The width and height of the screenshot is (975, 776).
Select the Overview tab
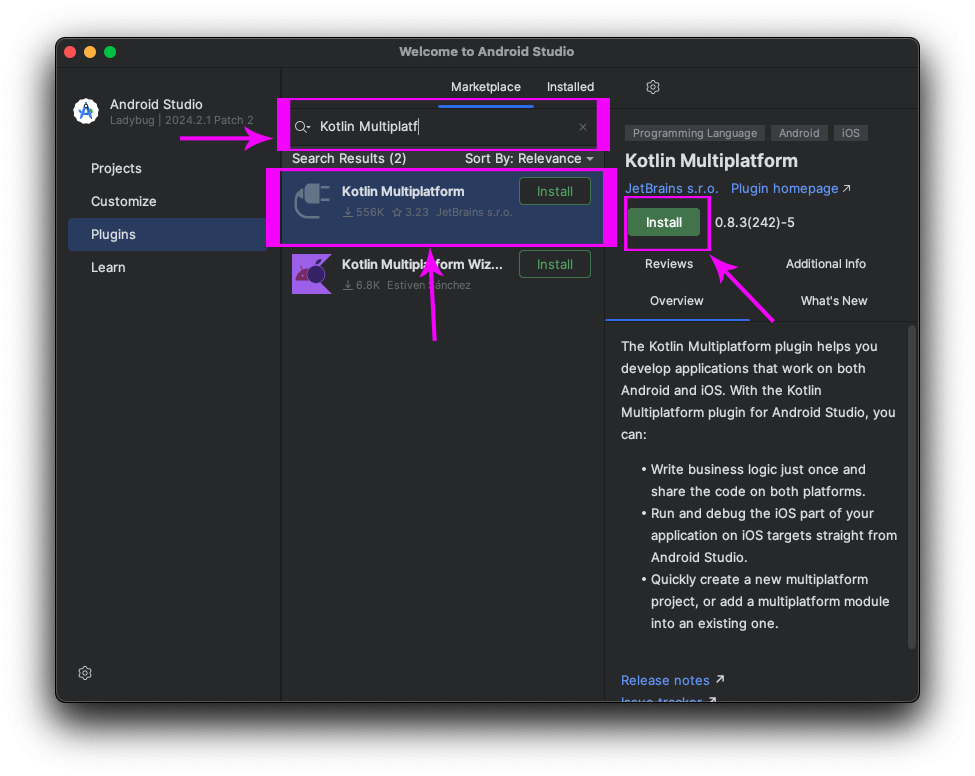click(677, 301)
